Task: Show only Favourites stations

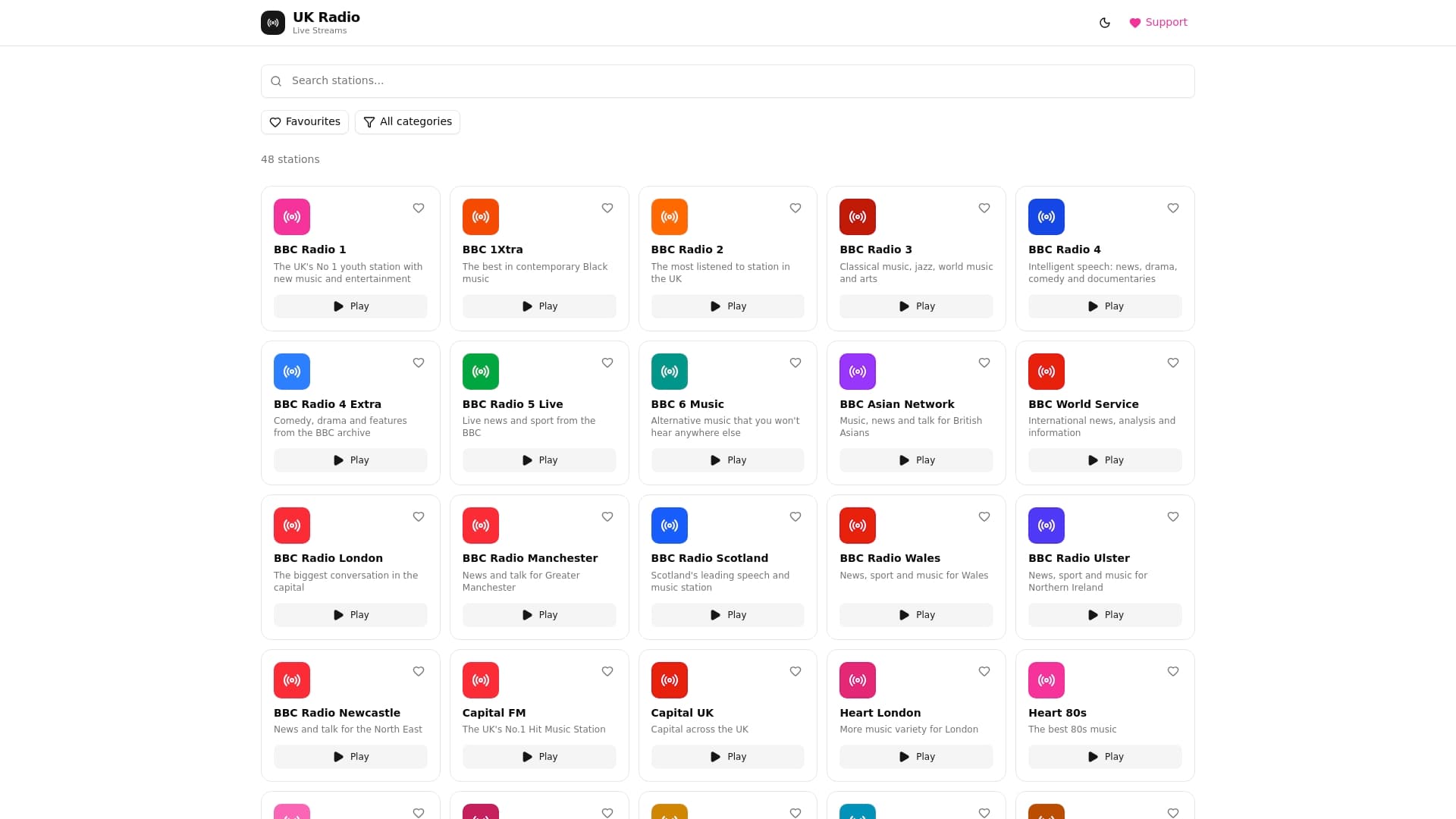Action: (305, 122)
